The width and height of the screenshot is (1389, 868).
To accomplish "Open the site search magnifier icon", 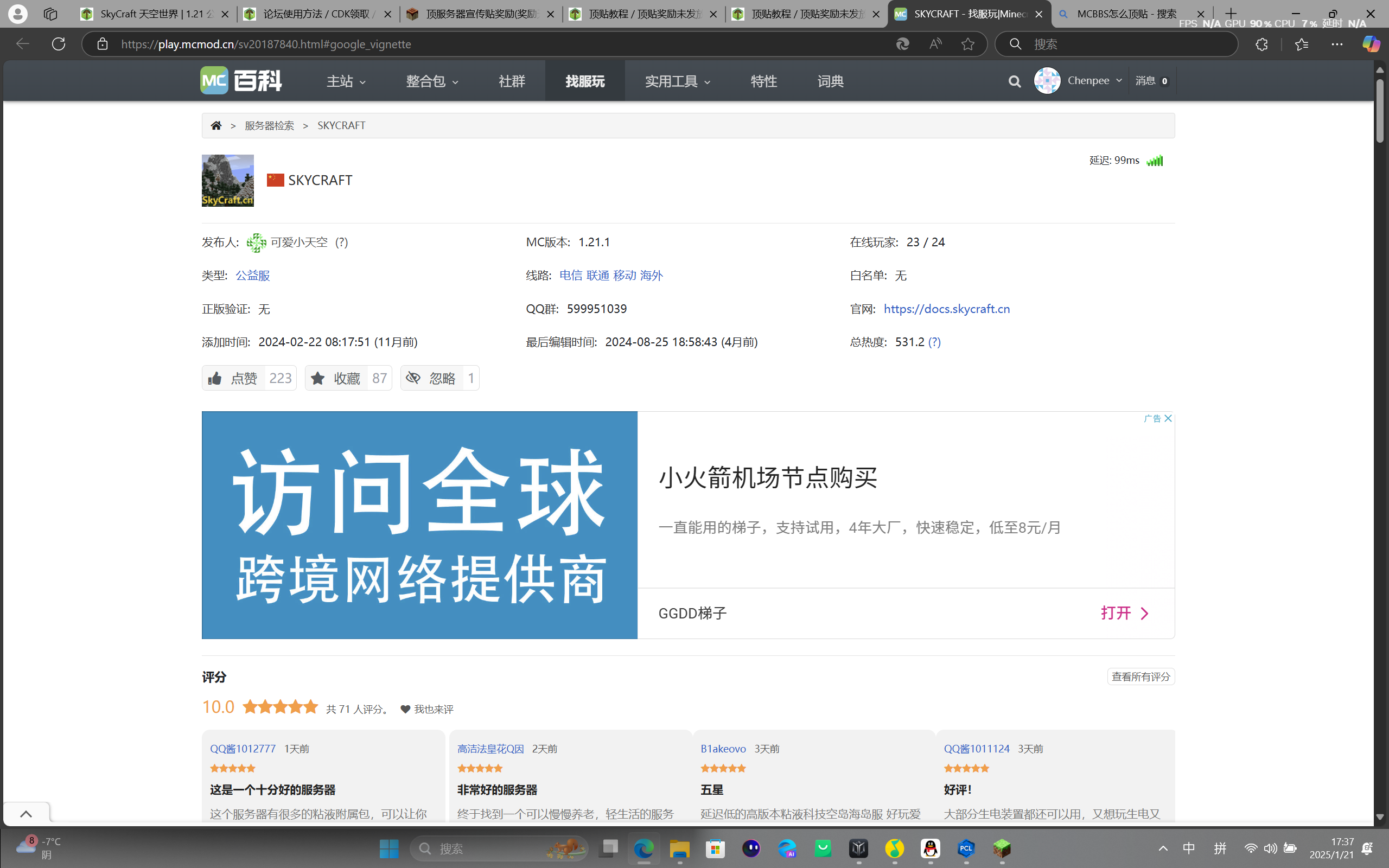I will (1014, 81).
